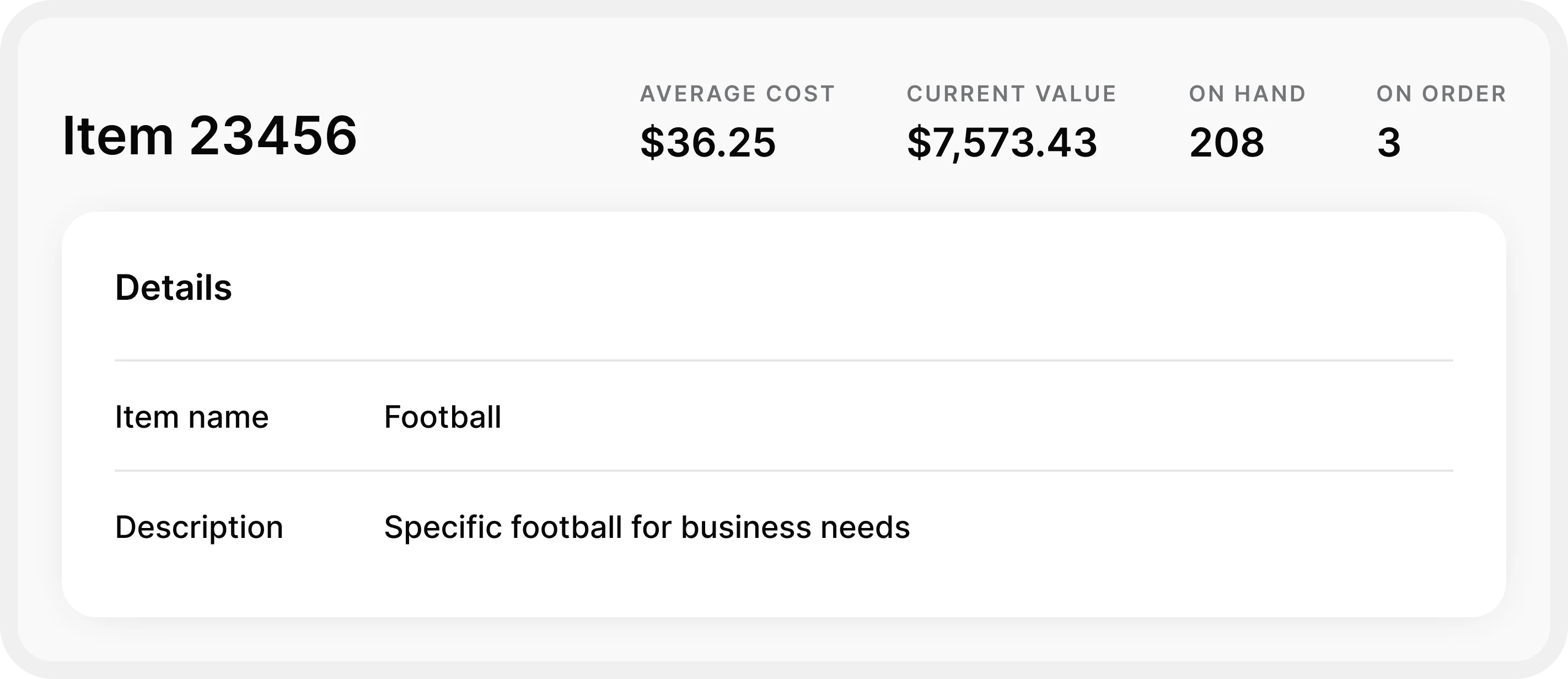Viewport: 1568px width, 679px height.
Task: Click the Description field label
Action: click(x=199, y=527)
